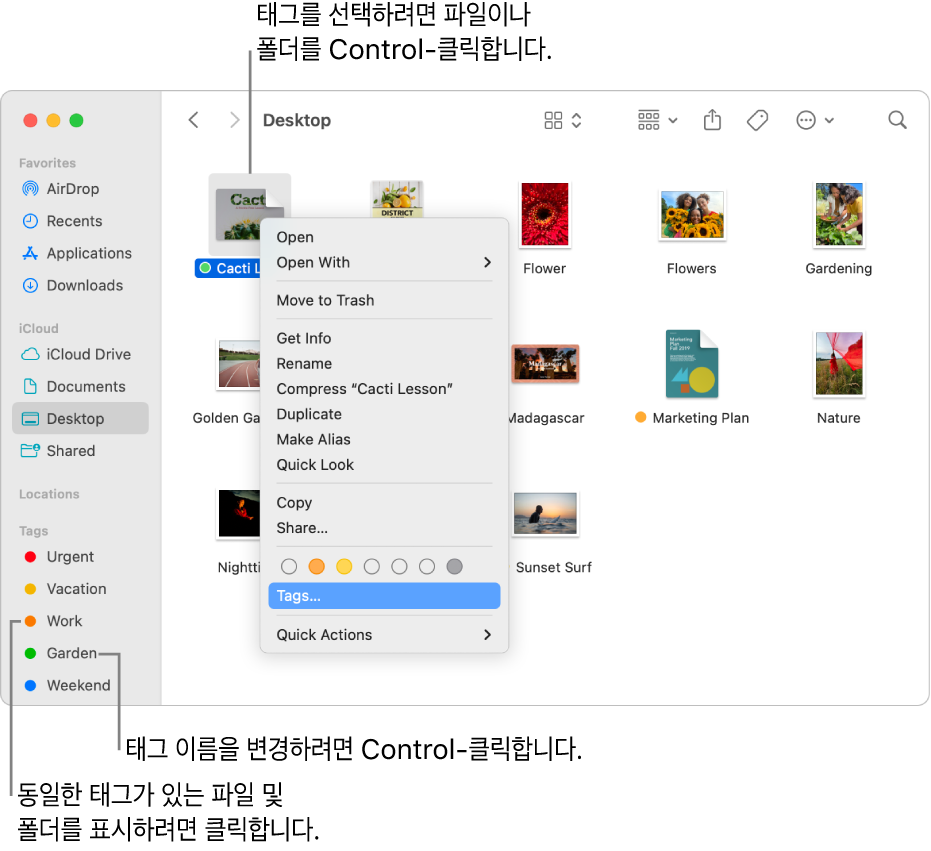Apply the yellow tag color
The image size is (931, 851).
[344, 567]
